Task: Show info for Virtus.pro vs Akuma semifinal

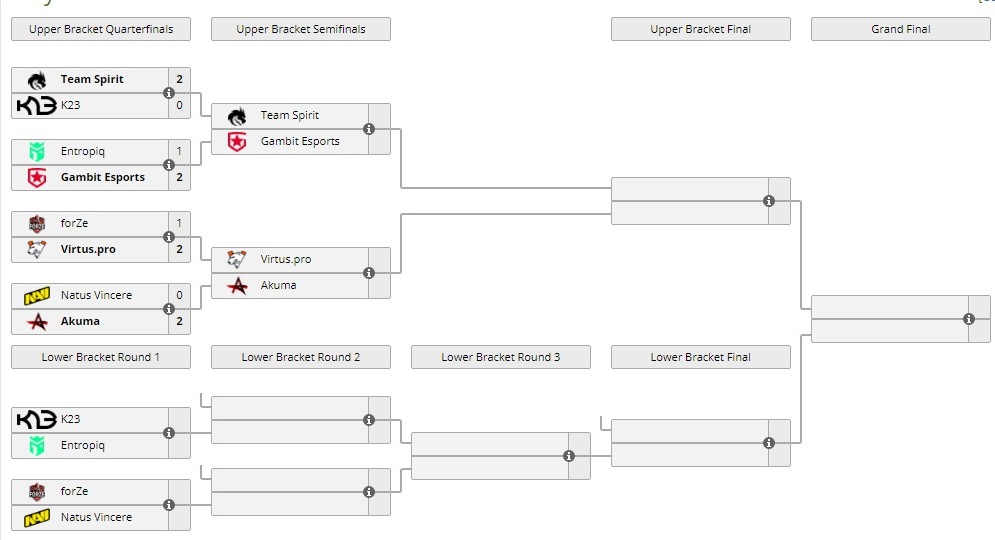Action: [x=369, y=273]
